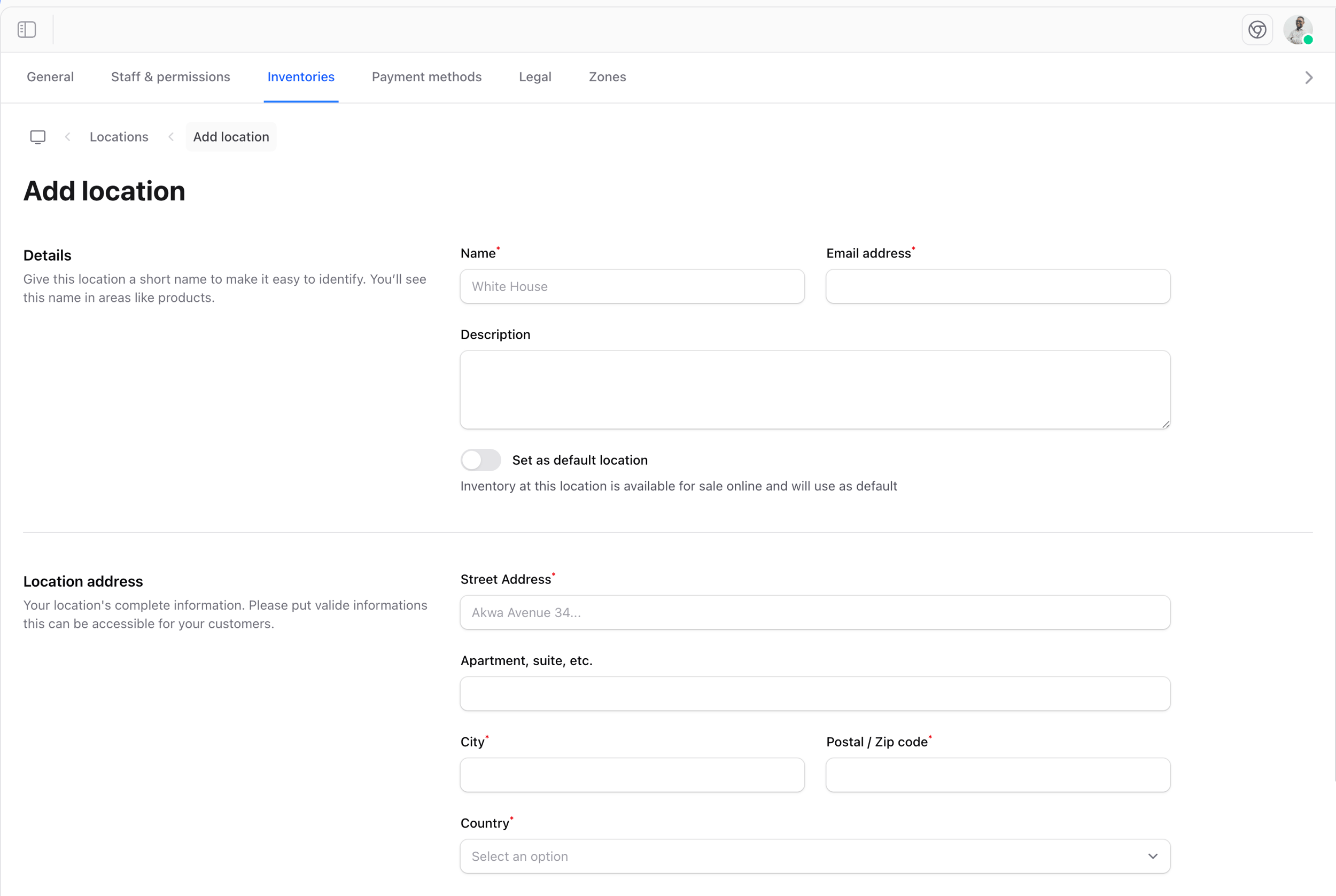Click the Country field label
The width and height of the screenshot is (1336, 896).
486,822
